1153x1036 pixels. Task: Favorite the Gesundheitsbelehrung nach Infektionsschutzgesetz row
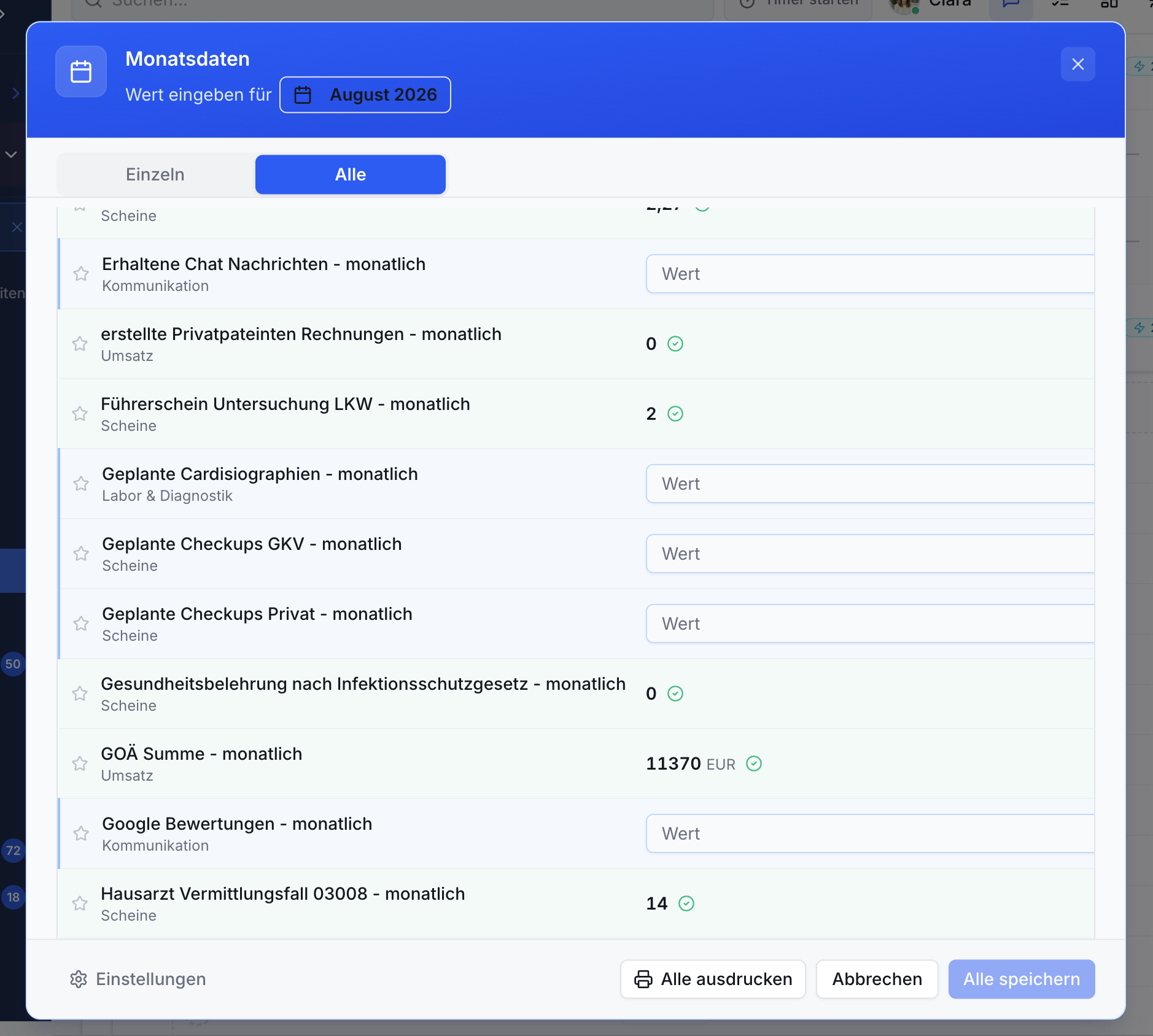click(x=80, y=694)
